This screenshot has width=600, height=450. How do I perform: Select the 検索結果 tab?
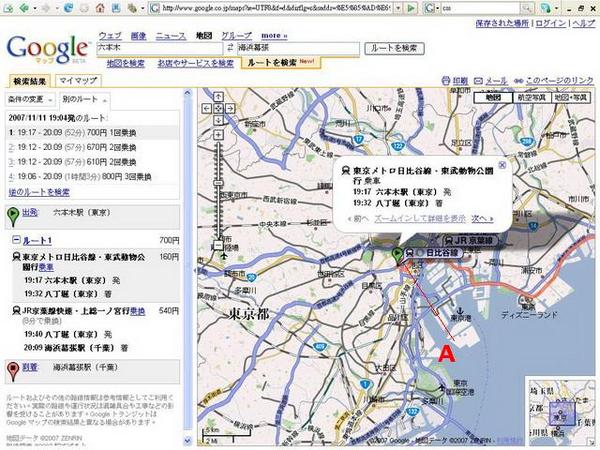(x=29, y=81)
